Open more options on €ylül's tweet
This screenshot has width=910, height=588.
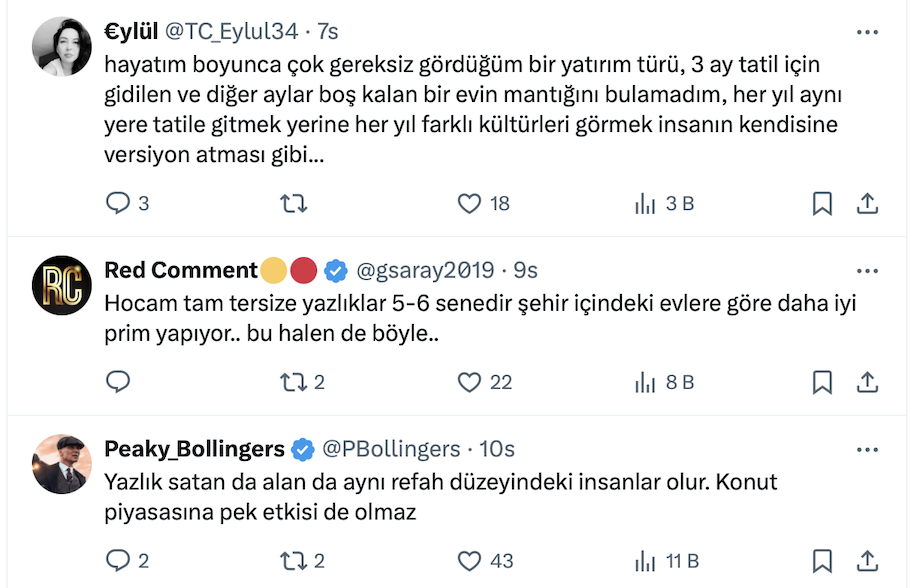point(867,32)
